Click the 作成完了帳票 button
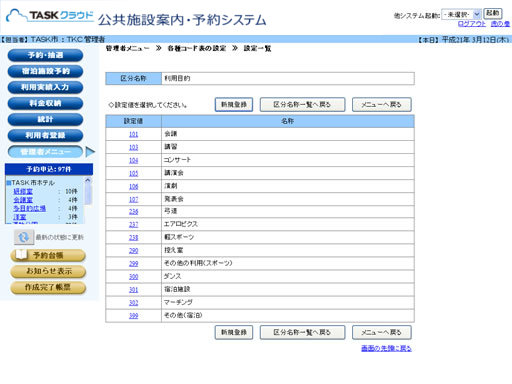512x384 pixels. tap(48, 287)
